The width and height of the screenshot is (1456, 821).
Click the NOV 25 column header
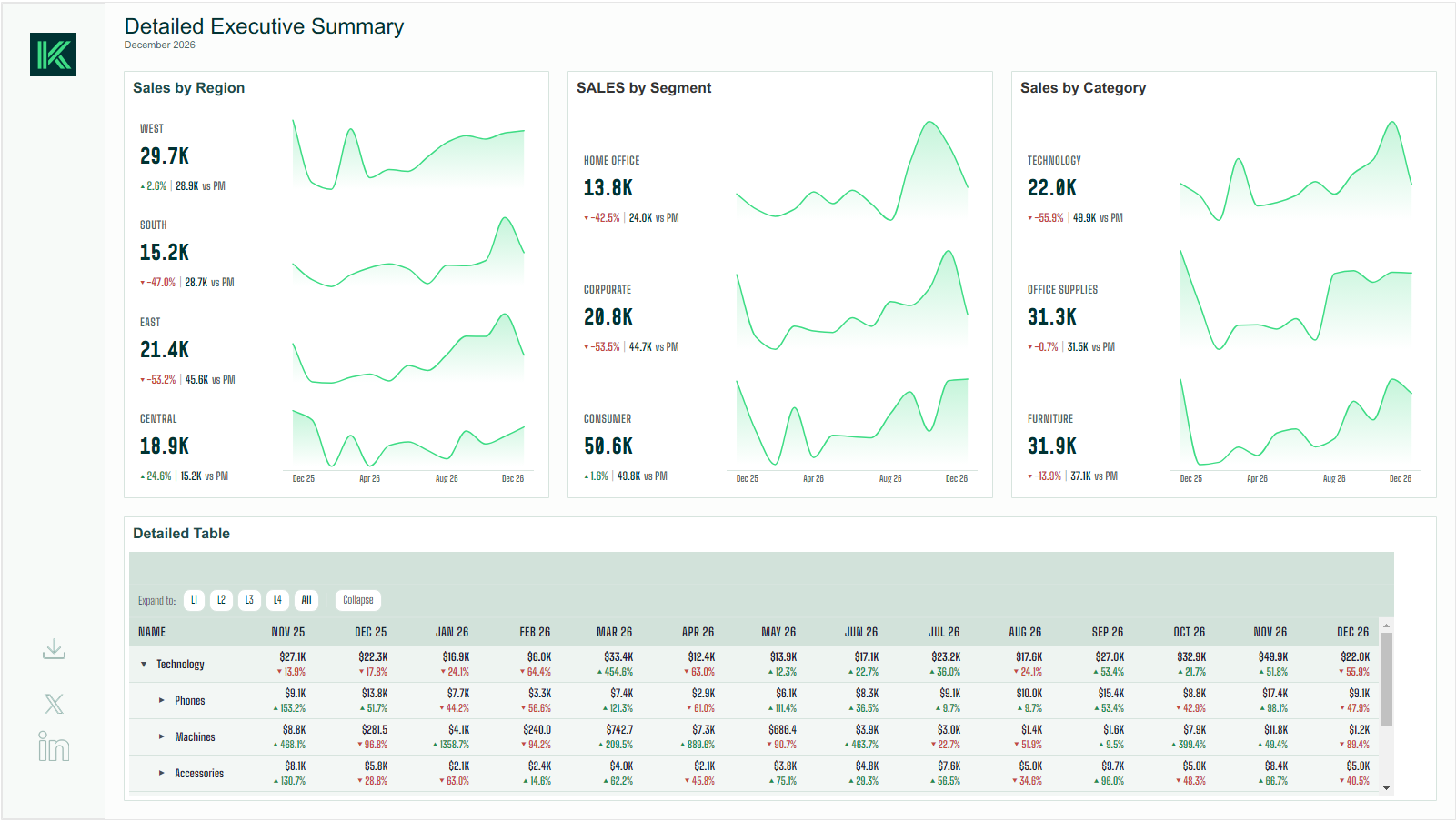(288, 632)
